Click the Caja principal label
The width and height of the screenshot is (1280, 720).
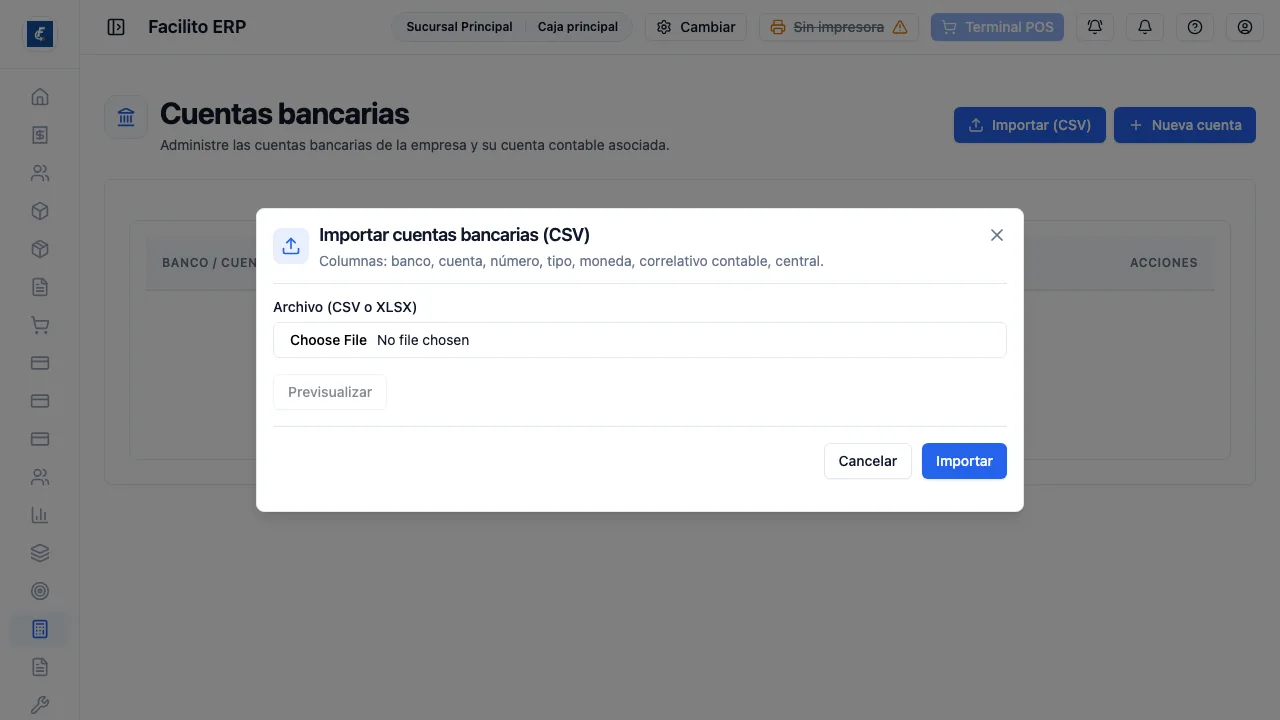[578, 27]
